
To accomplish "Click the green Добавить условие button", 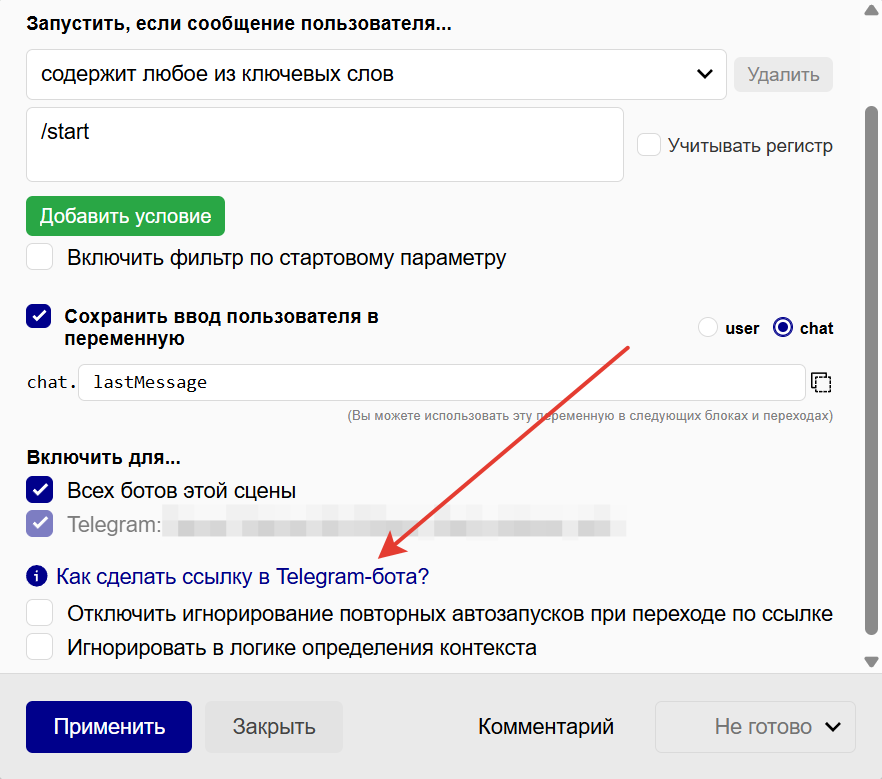I will point(125,216).
